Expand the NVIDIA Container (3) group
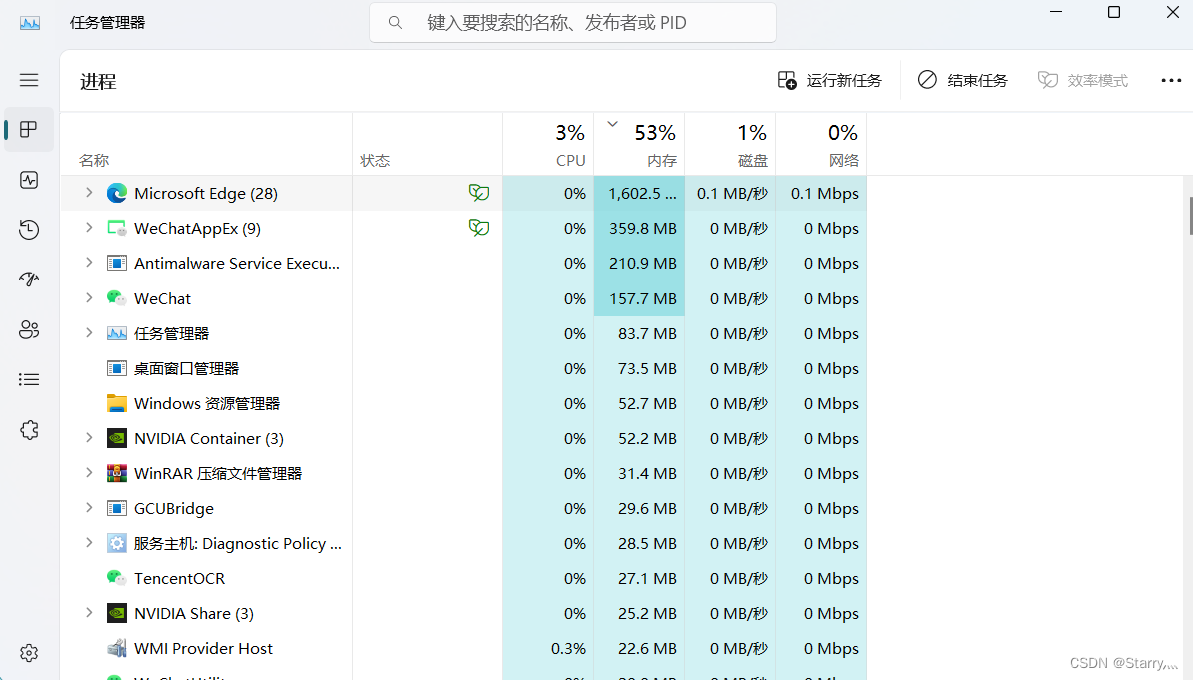 pos(89,438)
